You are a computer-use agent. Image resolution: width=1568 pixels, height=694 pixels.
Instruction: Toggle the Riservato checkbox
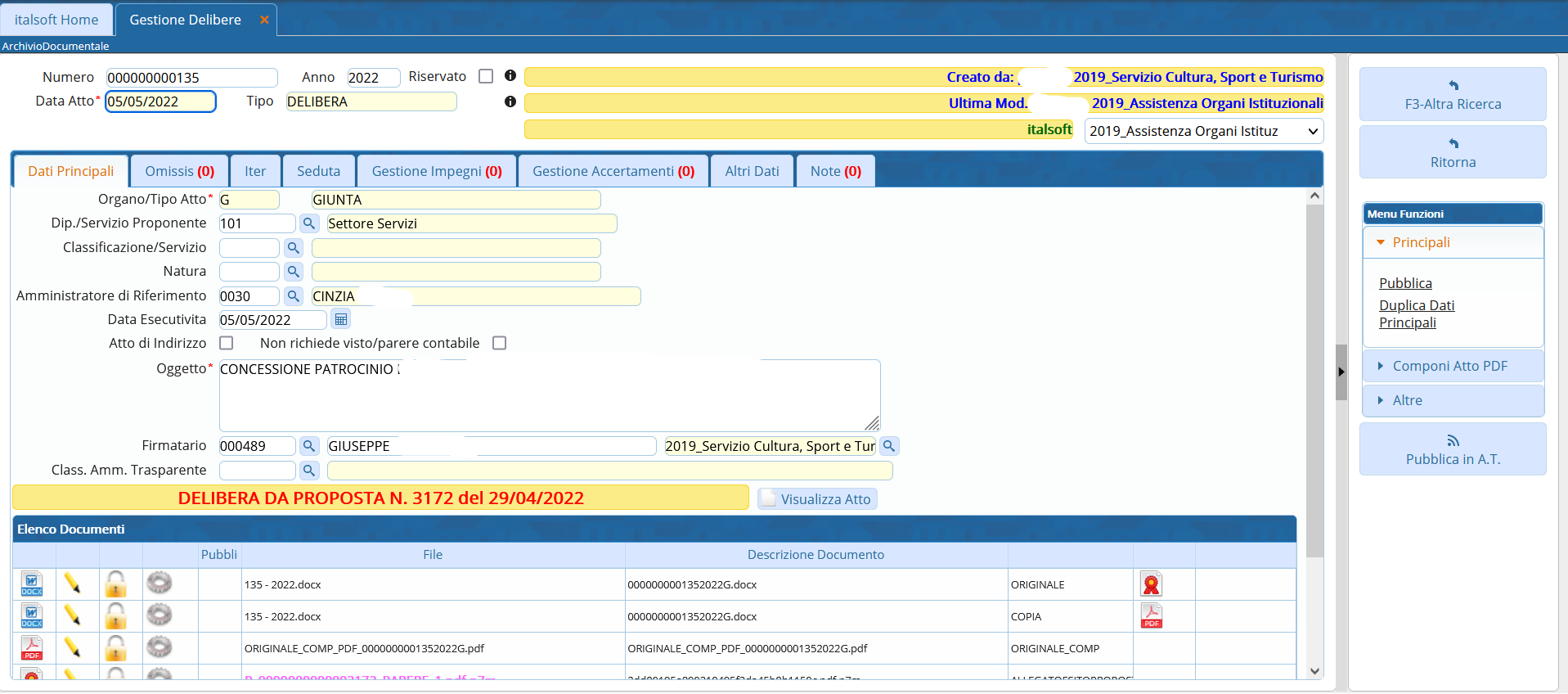[x=486, y=76]
